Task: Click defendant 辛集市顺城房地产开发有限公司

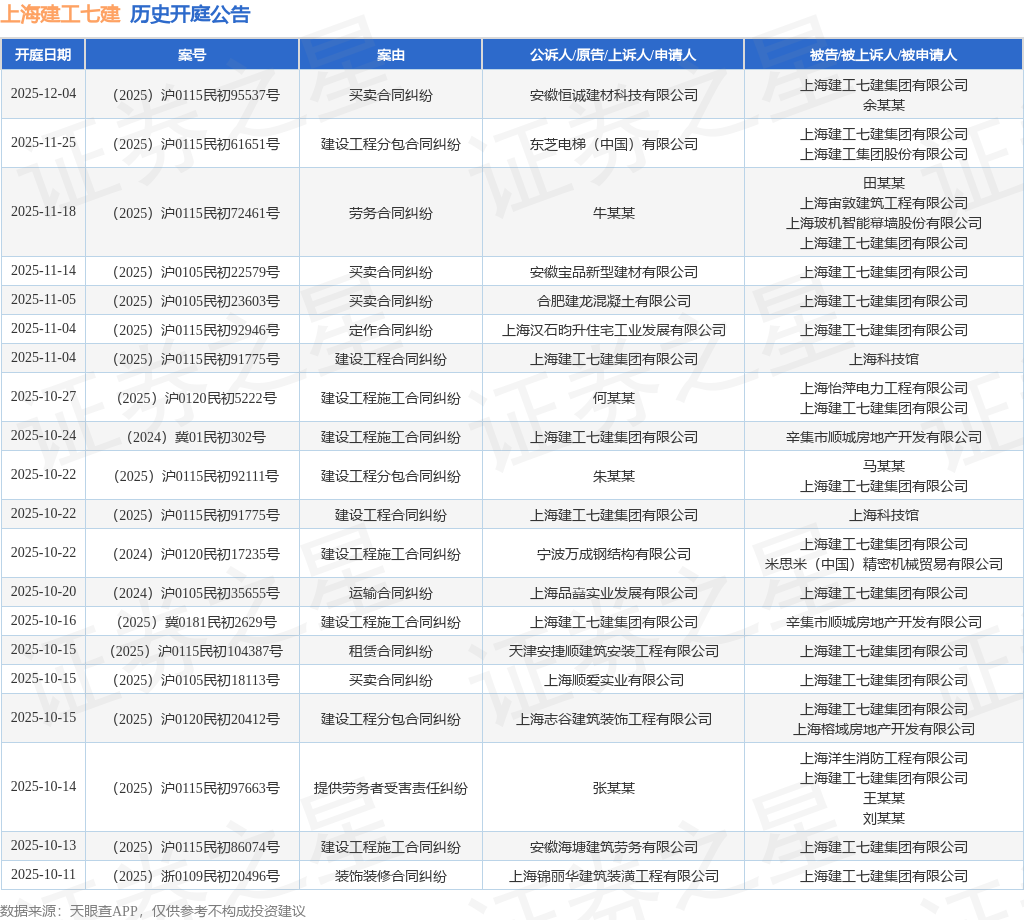Action: click(x=883, y=436)
